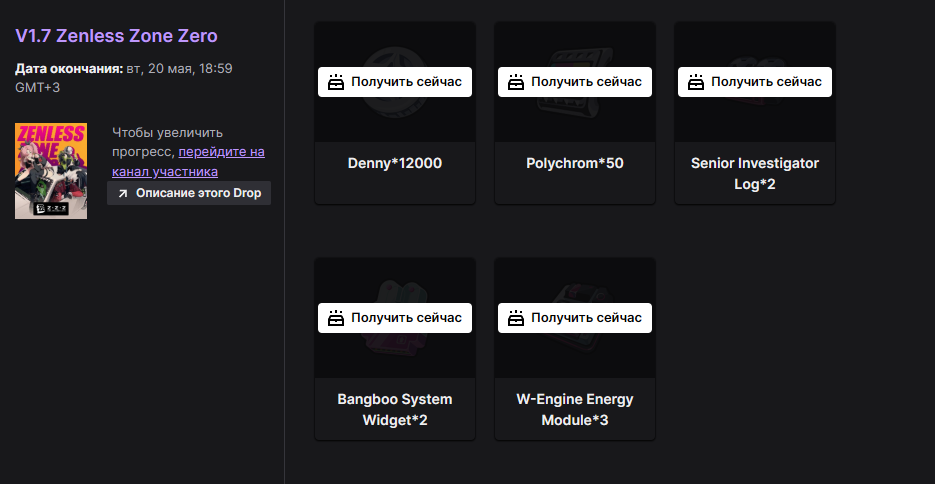Click the chest icon on Bangboo System Widget button
The width and height of the screenshot is (935, 484).
click(x=336, y=318)
